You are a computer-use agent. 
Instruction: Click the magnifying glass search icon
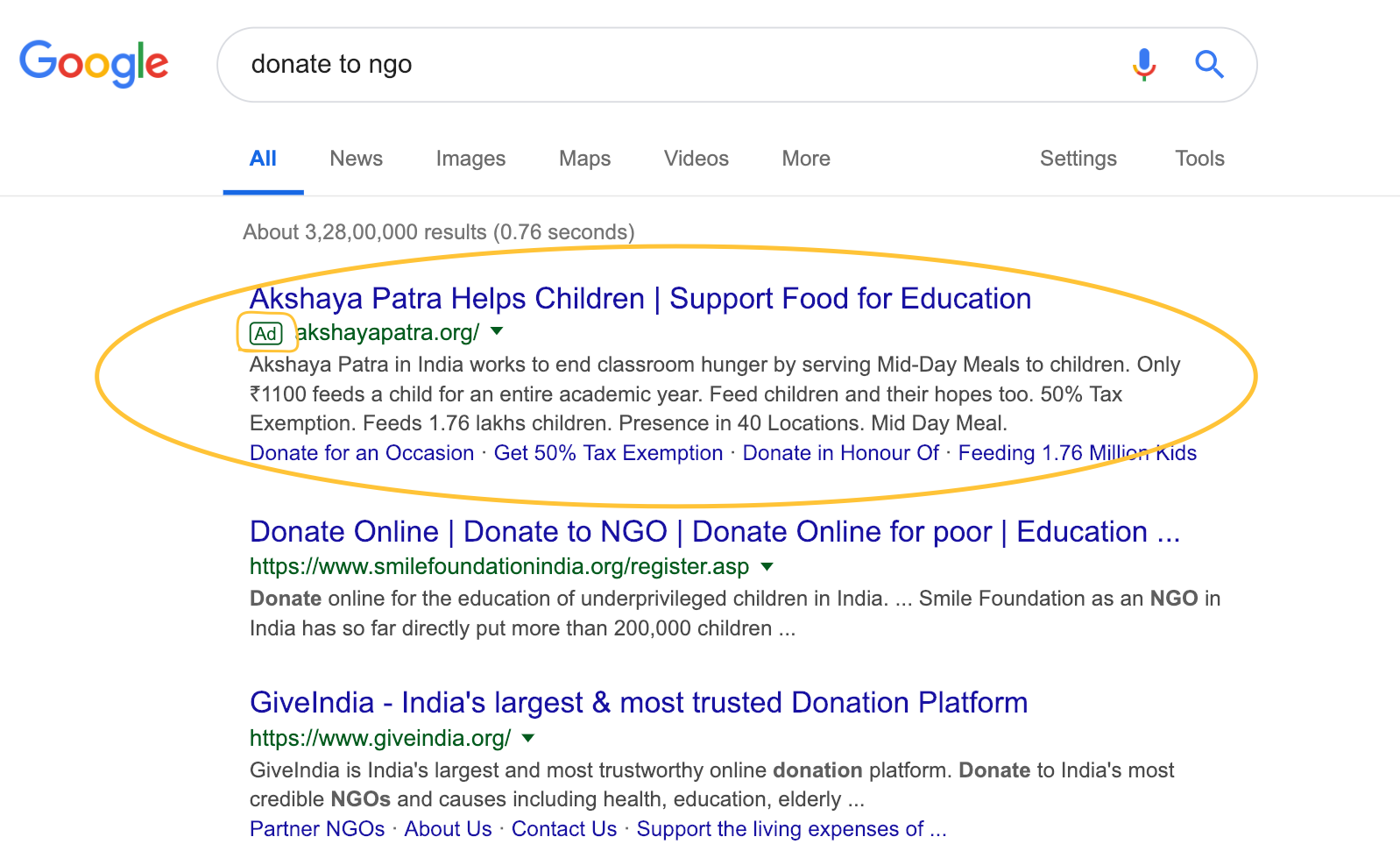tap(1209, 64)
